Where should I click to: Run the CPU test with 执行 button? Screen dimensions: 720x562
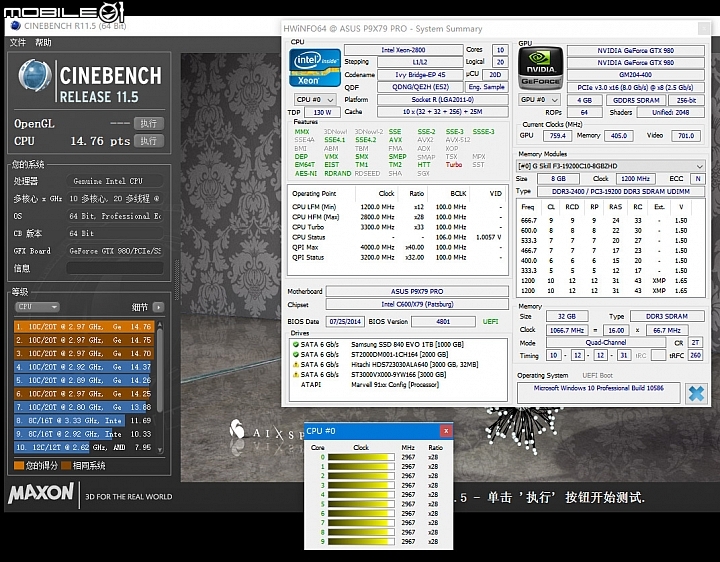[x=149, y=140]
